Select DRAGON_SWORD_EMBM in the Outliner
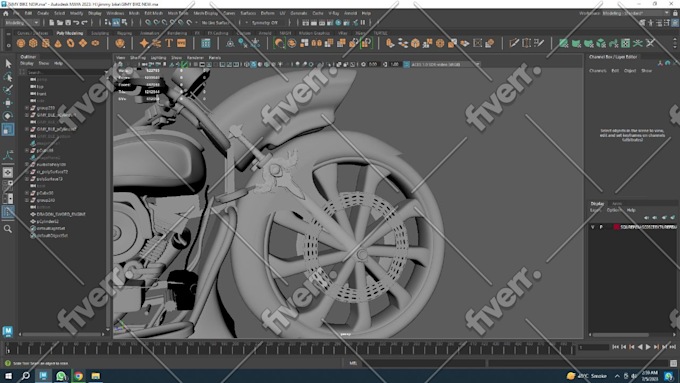The height and width of the screenshot is (383, 680). tap(61, 214)
